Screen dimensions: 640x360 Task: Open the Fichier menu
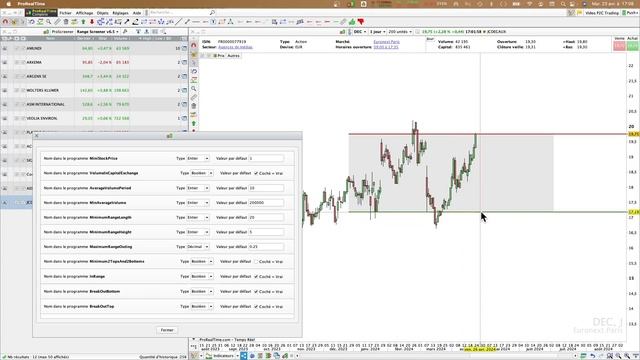pos(65,13)
